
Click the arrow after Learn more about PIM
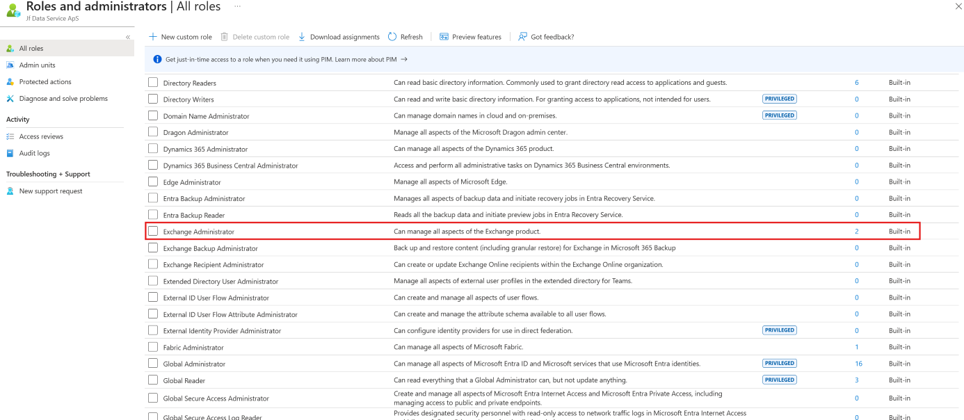coord(404,59)
